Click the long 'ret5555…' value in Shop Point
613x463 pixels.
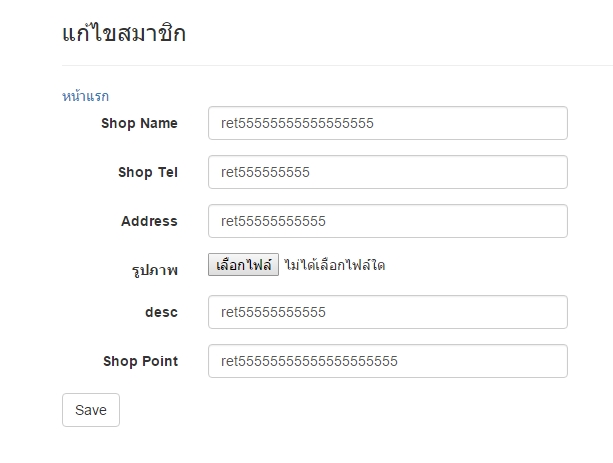(x=309, y=361)
